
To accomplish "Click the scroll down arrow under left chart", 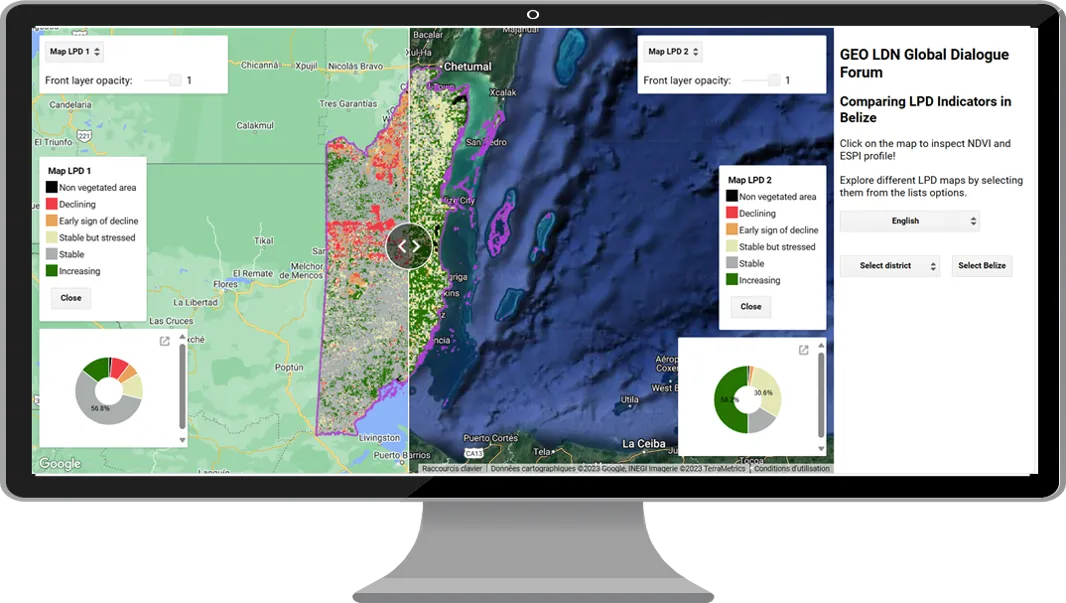I will [182, 439].
